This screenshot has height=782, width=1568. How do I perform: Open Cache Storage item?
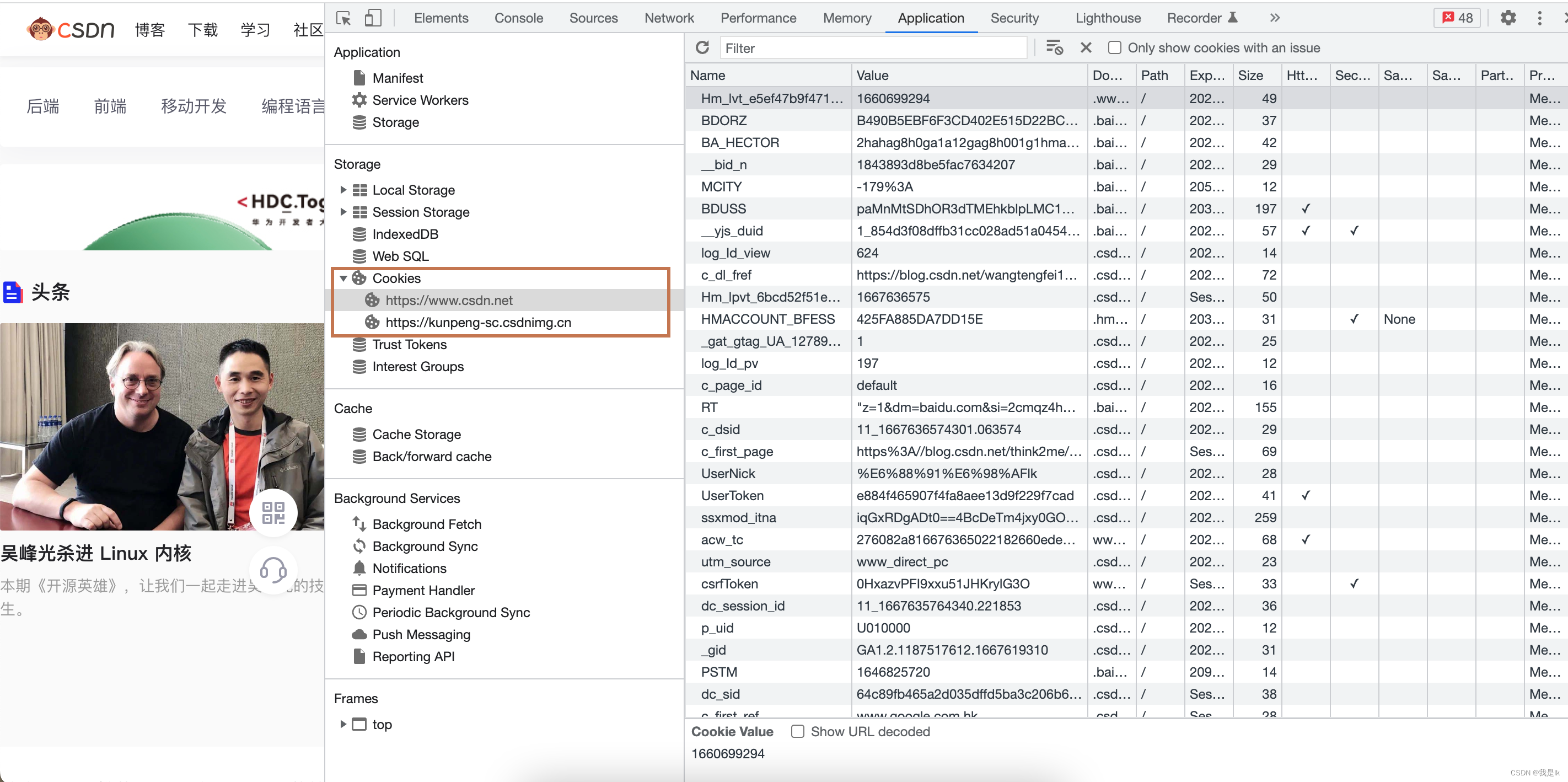416,434
